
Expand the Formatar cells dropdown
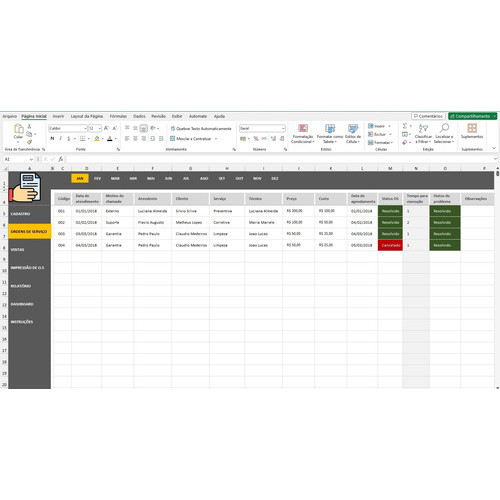[x=392, y=143]
